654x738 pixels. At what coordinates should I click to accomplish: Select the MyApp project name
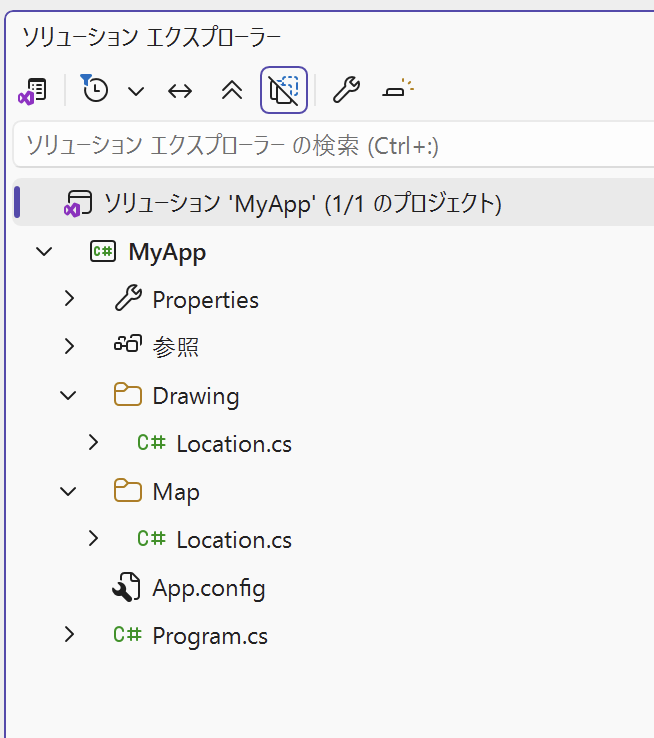coord(167,252)
